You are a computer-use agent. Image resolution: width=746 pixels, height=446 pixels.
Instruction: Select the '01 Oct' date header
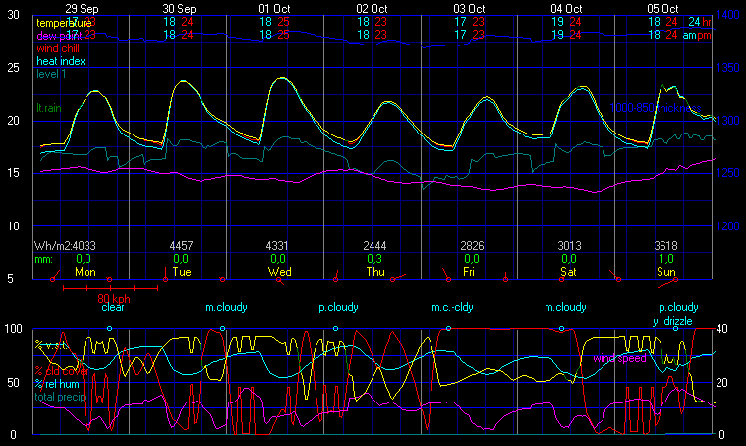[x=274, y=7]
